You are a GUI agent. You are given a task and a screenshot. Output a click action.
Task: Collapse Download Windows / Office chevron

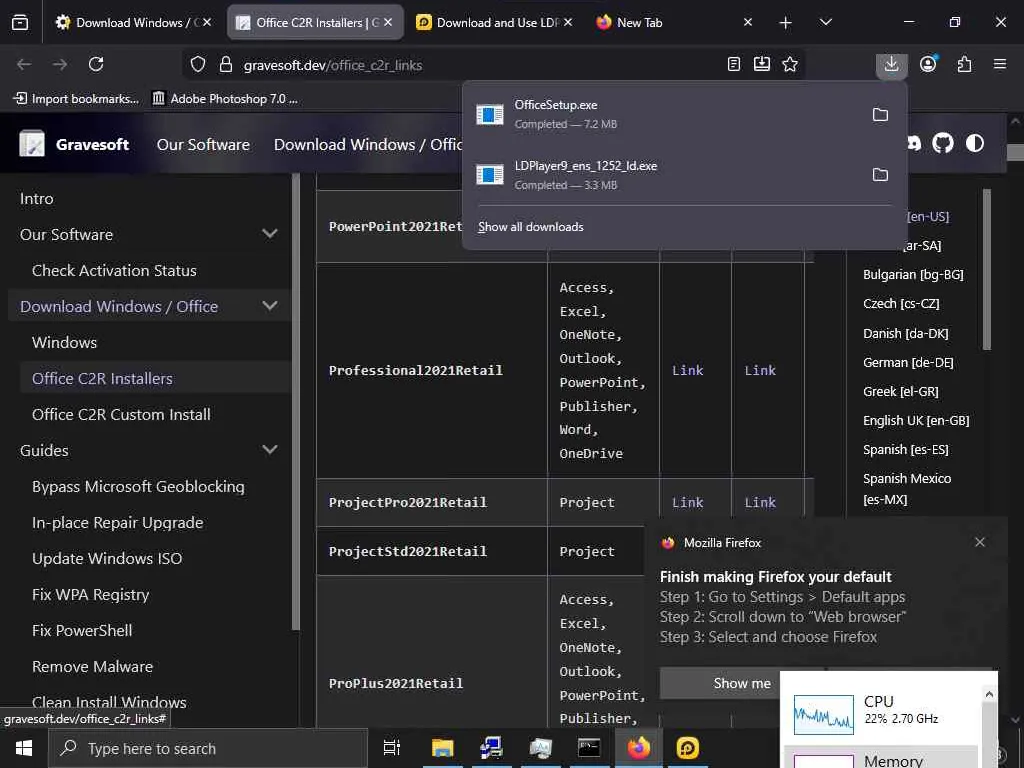coord(270,306)
